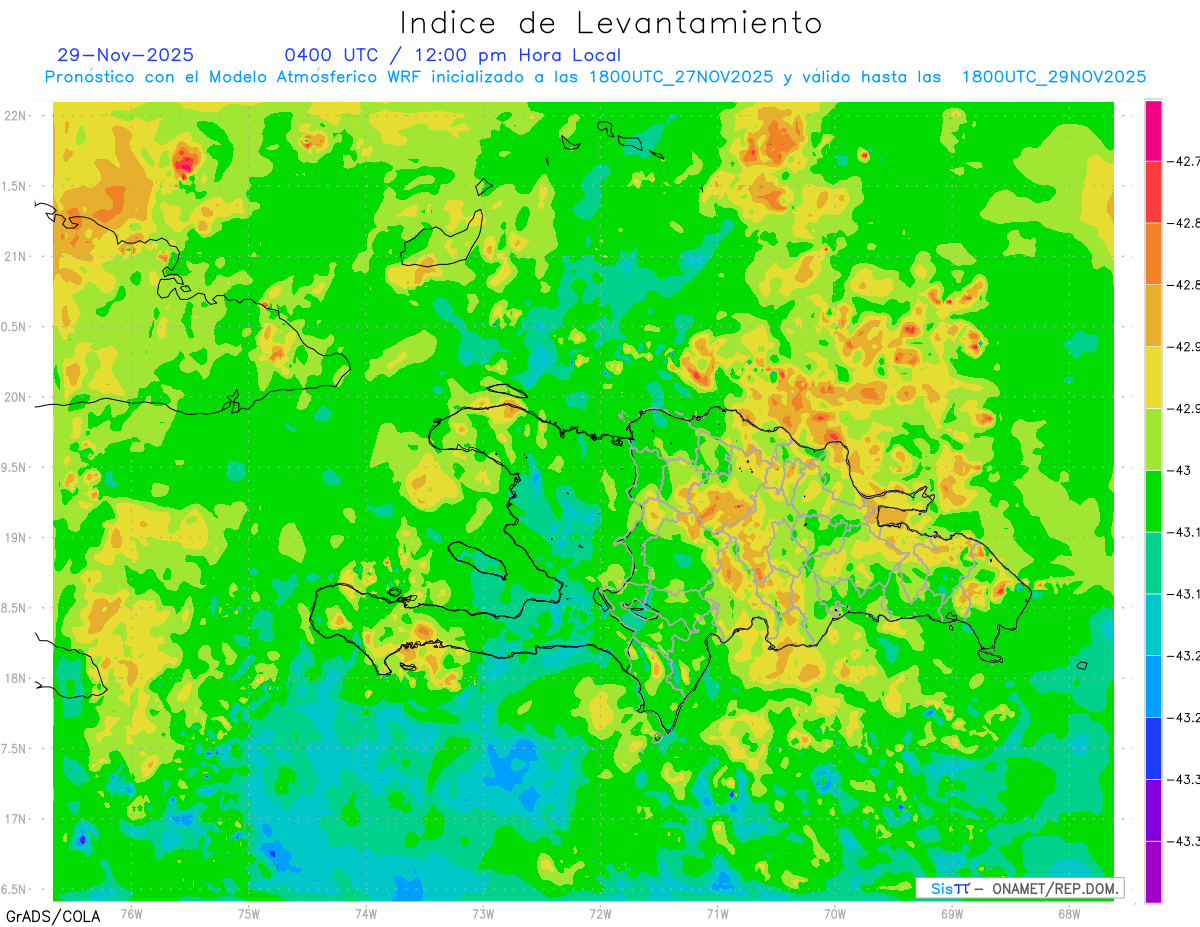Viewport: 1200px width, 927px height.
Task: Click the date label '29-Nov-2025'
Action: pos(126,55)
